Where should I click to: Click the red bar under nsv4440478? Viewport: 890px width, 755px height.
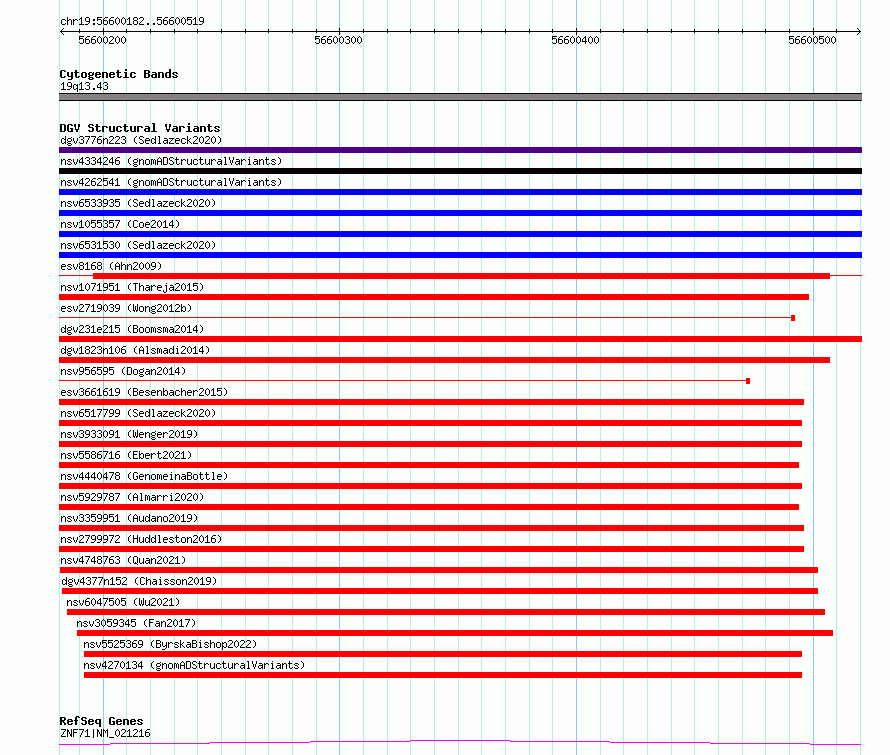tap(430, 486)
